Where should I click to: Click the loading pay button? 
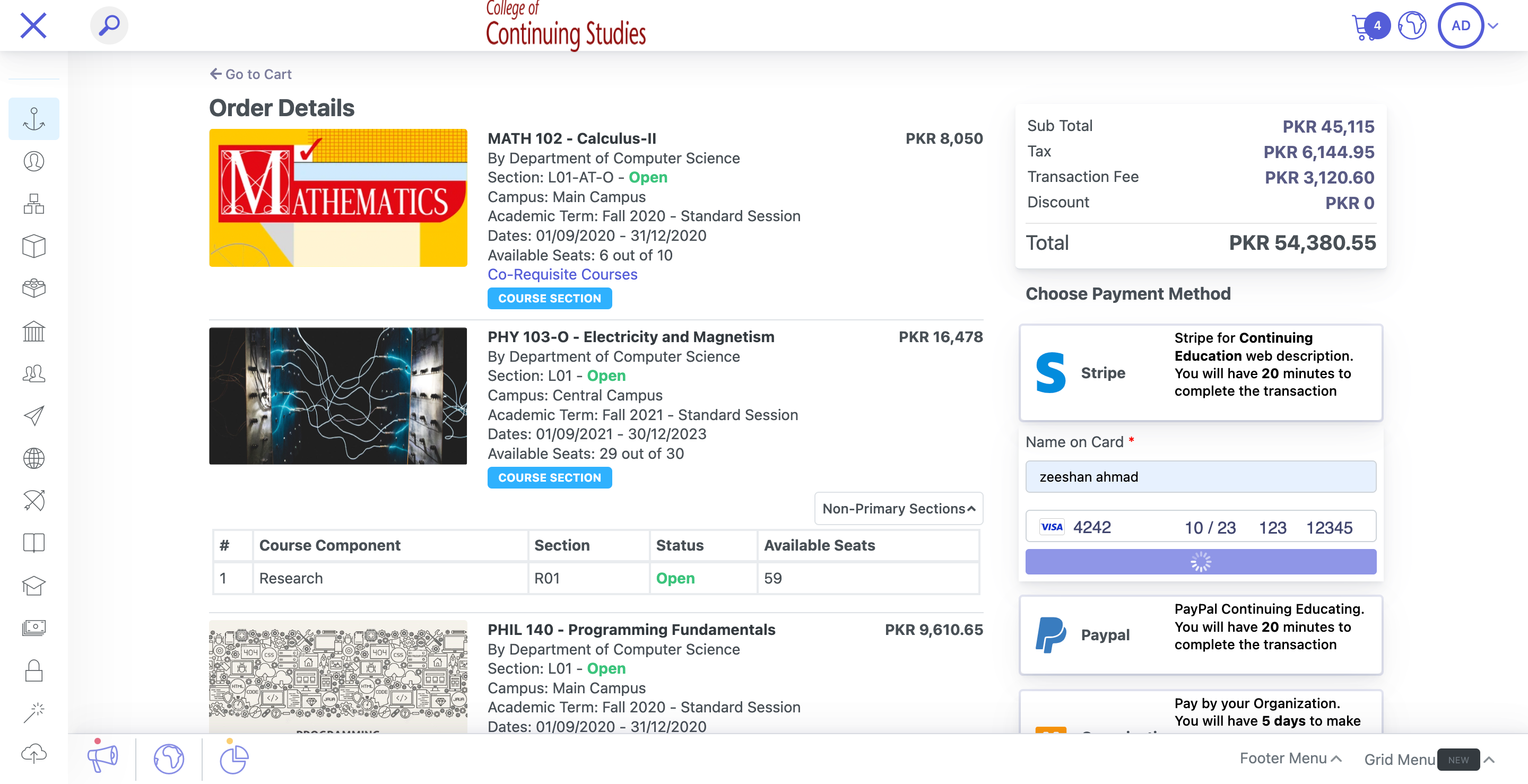pos(1201,561)
